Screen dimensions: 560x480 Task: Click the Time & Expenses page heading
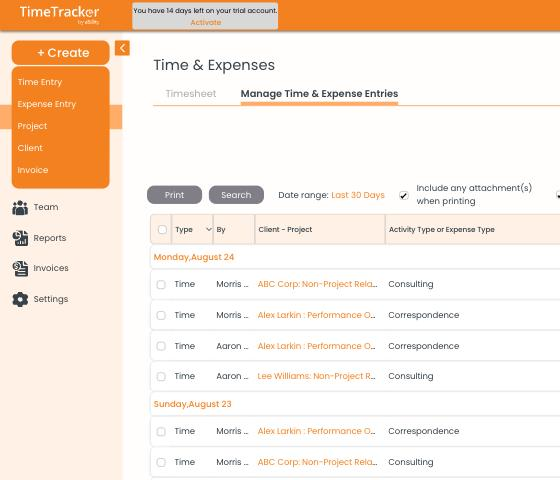[214, 65]
